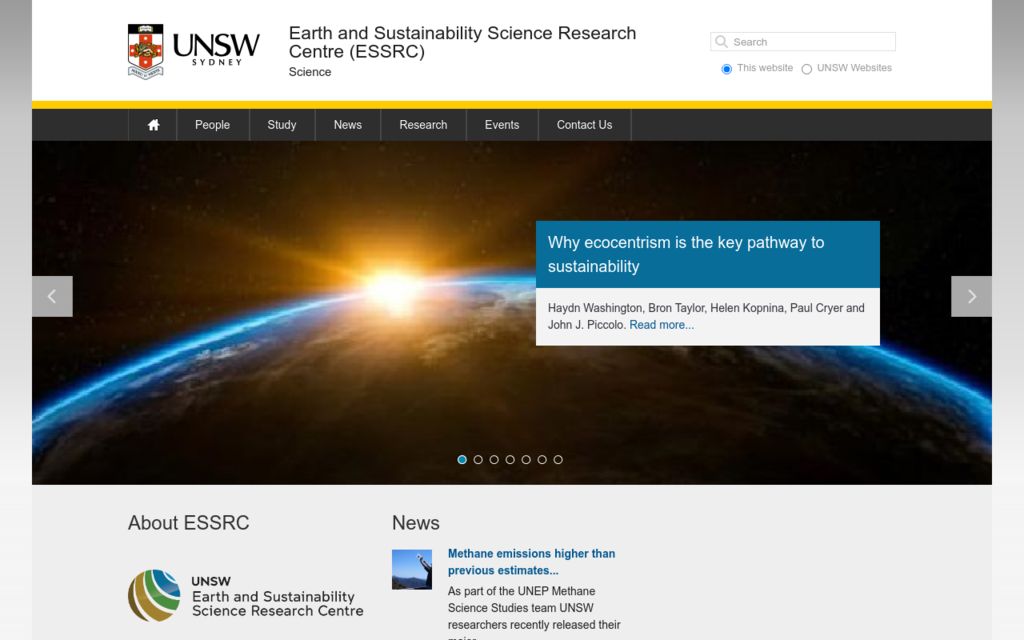Click the first carousel indicator dot
1024x640 pixels.
(462, 459)
